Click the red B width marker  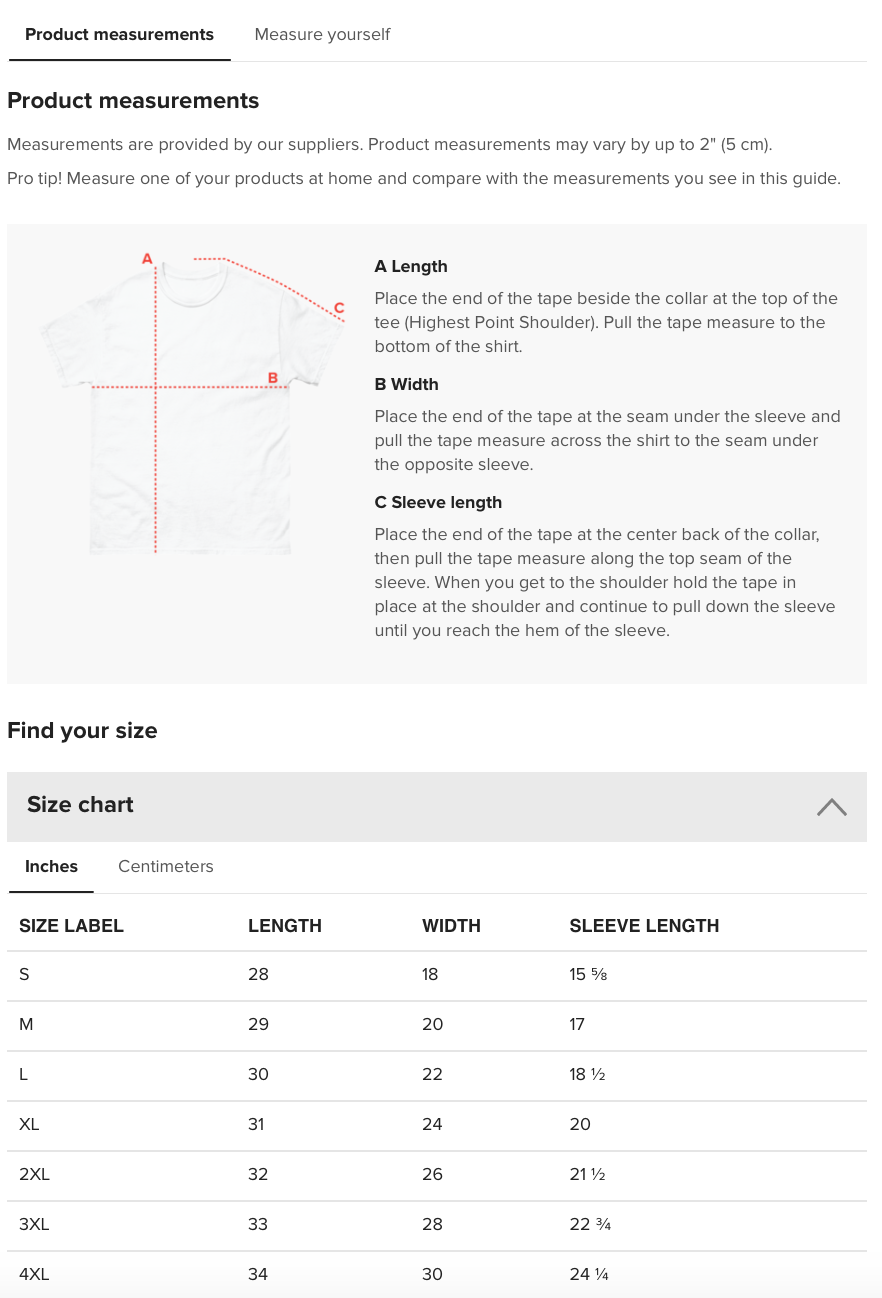[272, 378]
